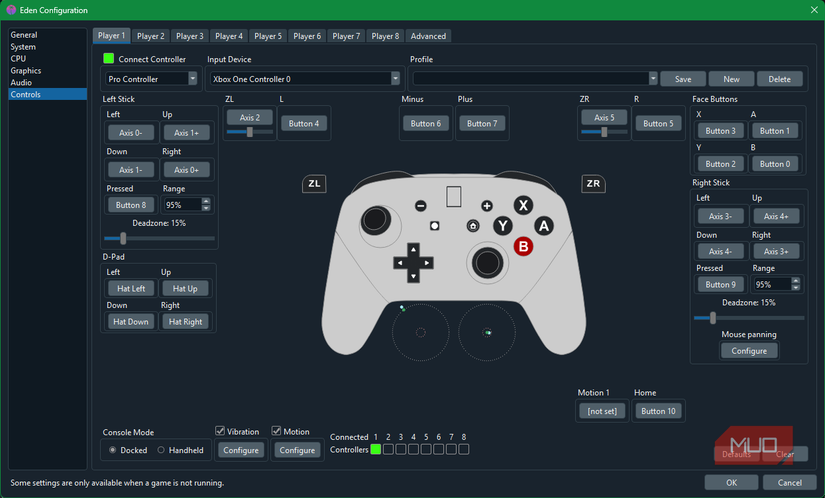Viewport: 825px width, 498px height.
Task: Click Axis 3+ Right Stick Right mapping
Action: 776,251
